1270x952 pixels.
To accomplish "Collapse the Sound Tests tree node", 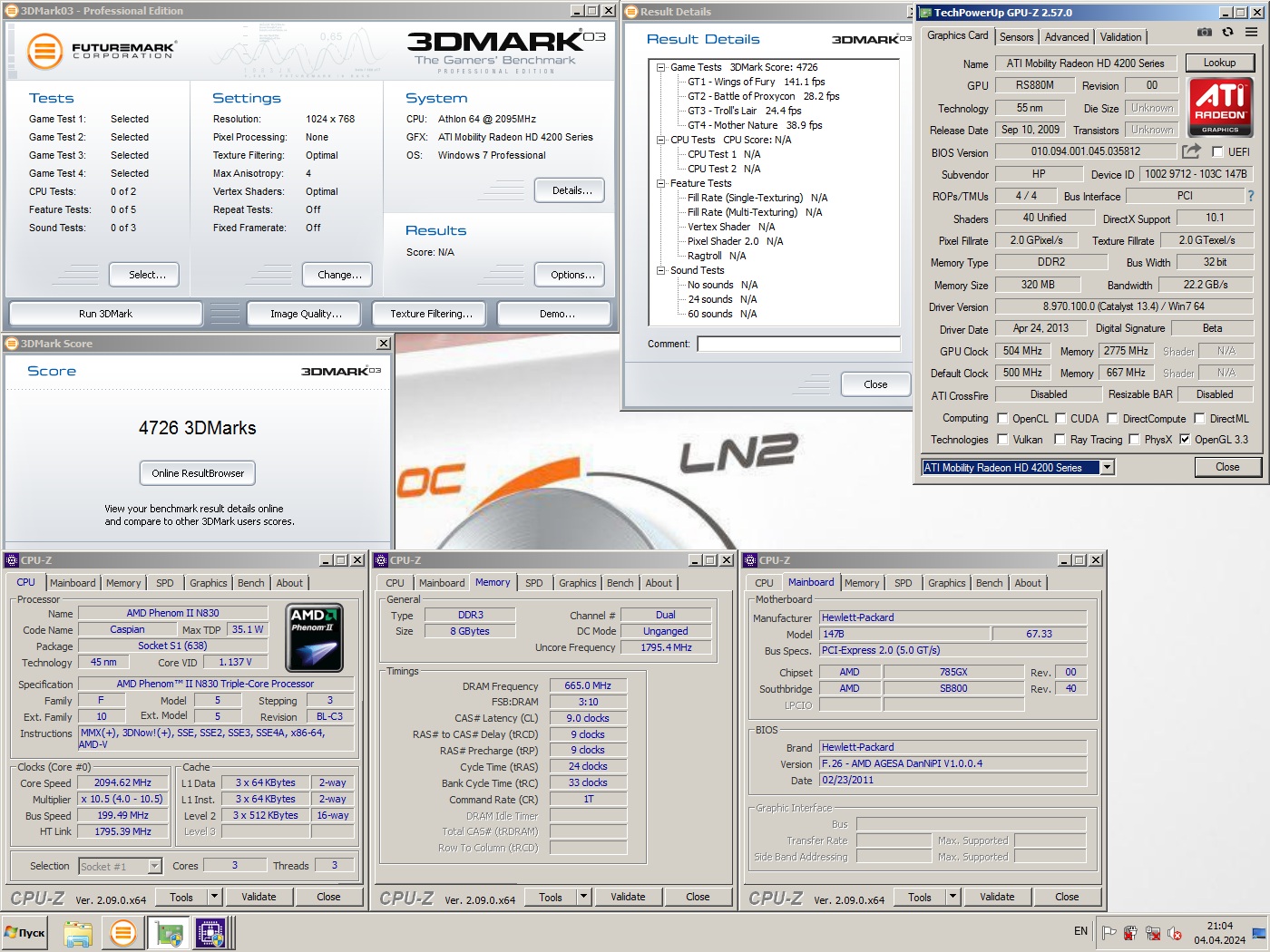I will [661, 270].
